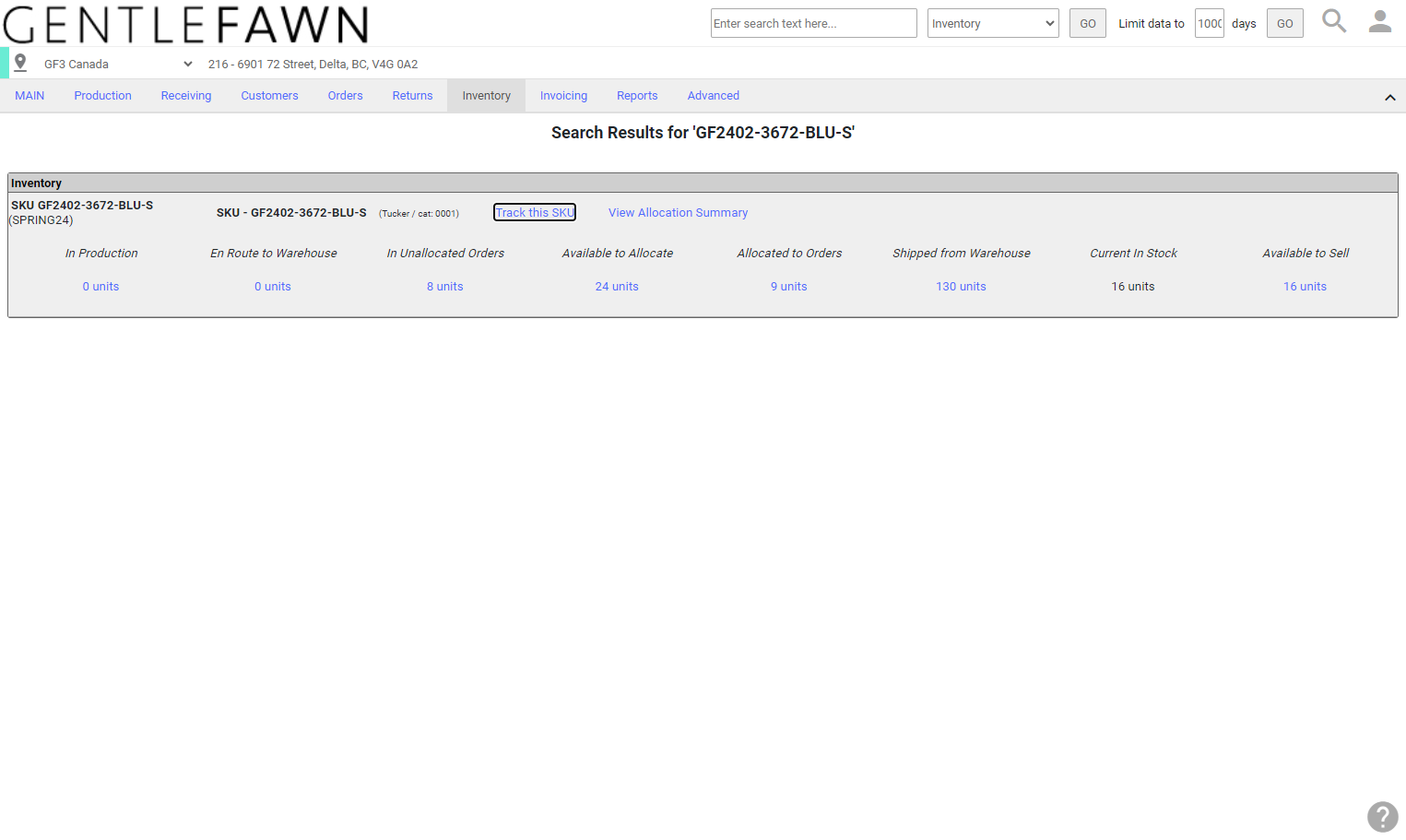Click Available to Sell 16 units
Image resolution: width=1406 pixels, height=840 pixels.
tap(1305, 287)
